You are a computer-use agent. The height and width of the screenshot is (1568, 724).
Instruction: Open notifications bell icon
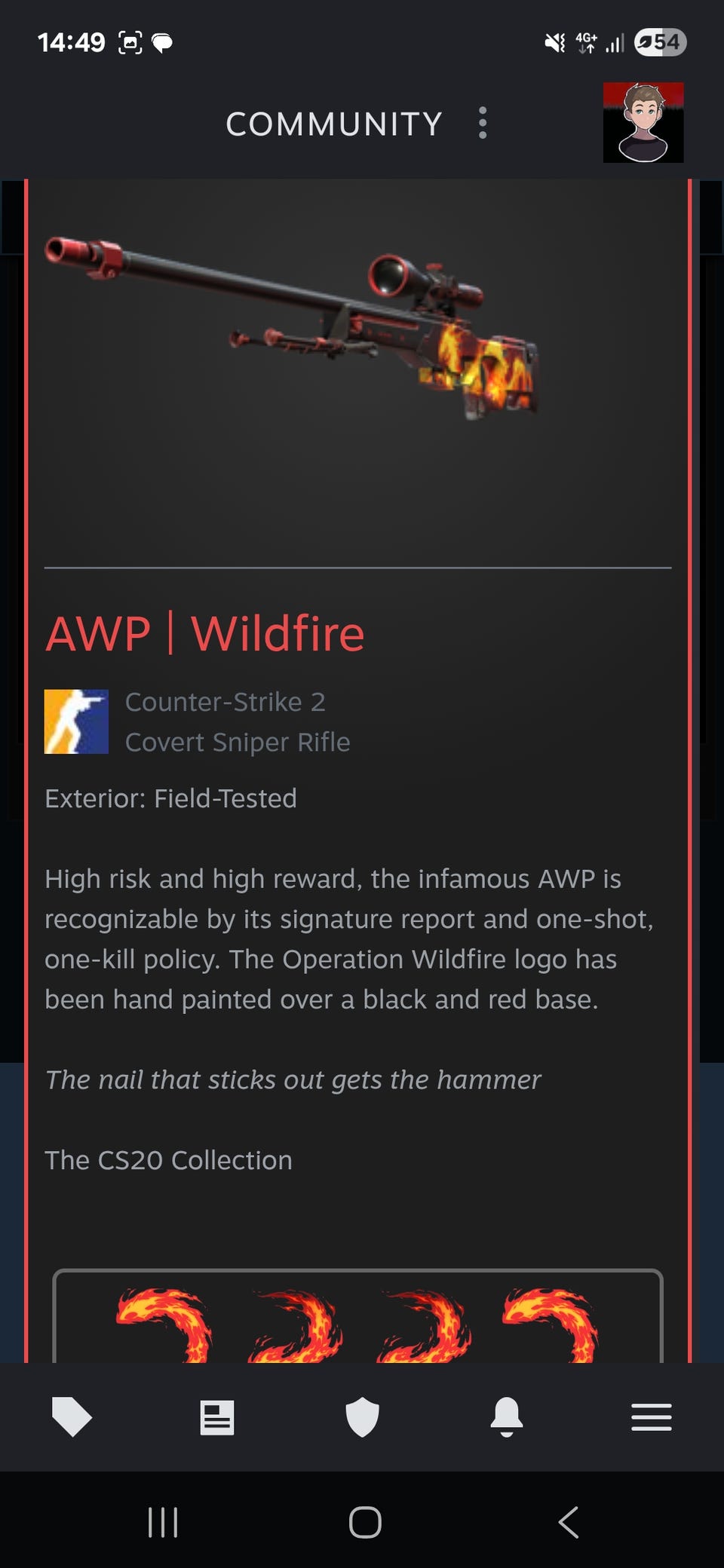point(507,1416)
